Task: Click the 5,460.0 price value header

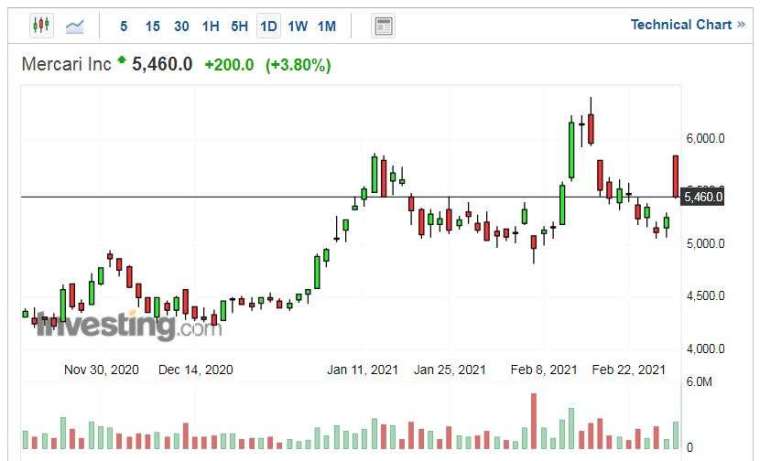Action: pyautogui.click(x=162, y=64)
